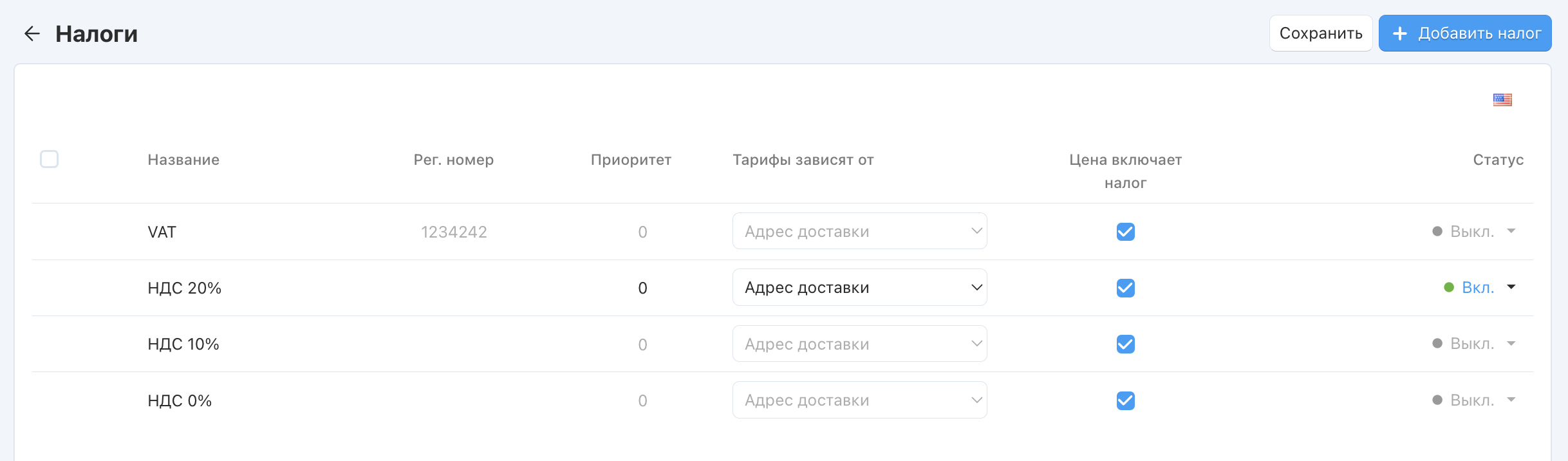This screenshot has height=461, width=1568.
Task: Click registration number field 1234242
Action: (x=454, y=232)
